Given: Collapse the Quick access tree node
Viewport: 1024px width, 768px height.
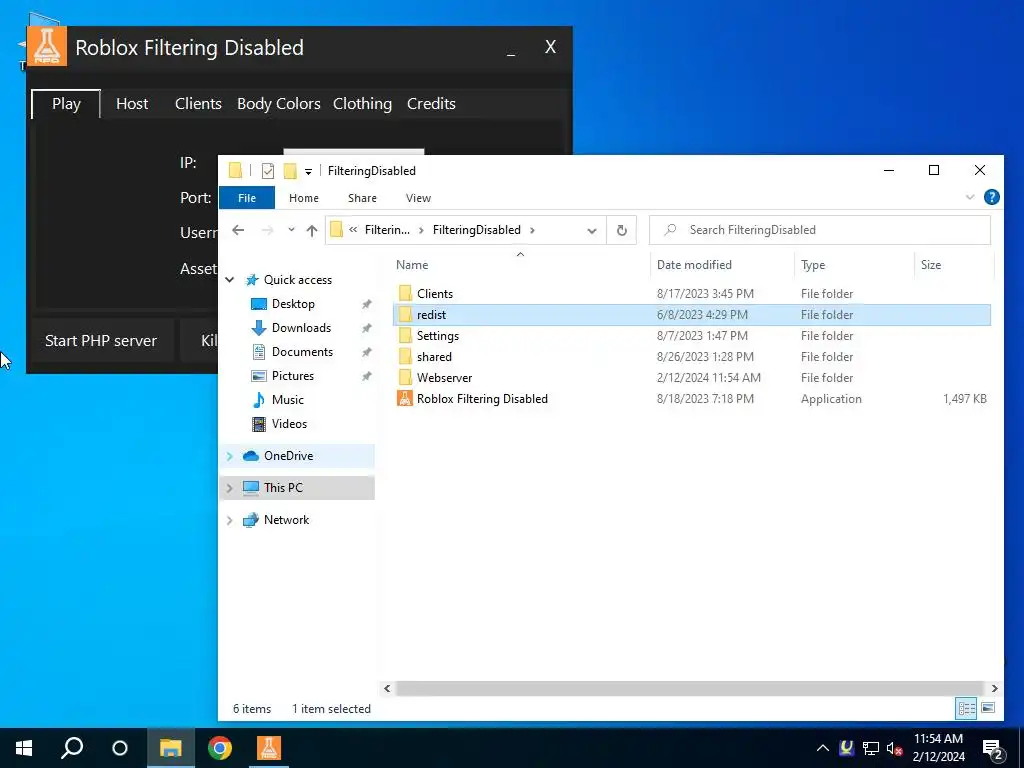Looking at the screenshot, I should click(230, 280).
